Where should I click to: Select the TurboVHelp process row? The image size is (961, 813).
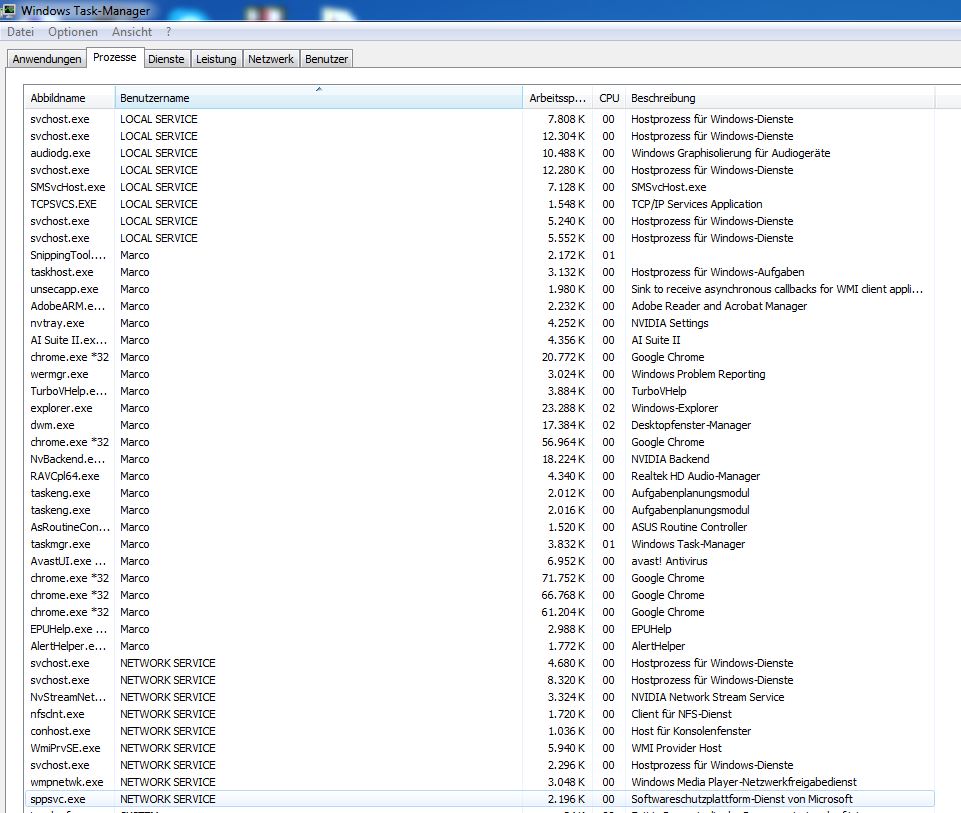[480, 391]
